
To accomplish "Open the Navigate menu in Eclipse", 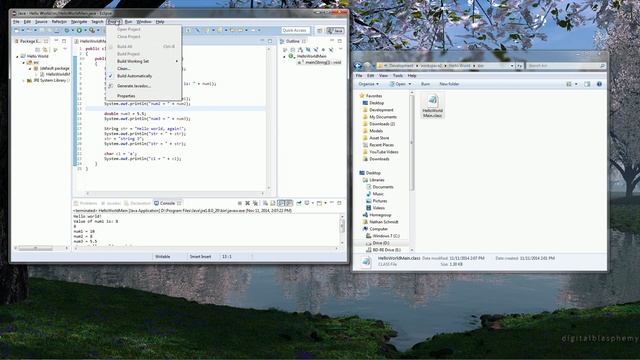I will [x=79, y=22].
